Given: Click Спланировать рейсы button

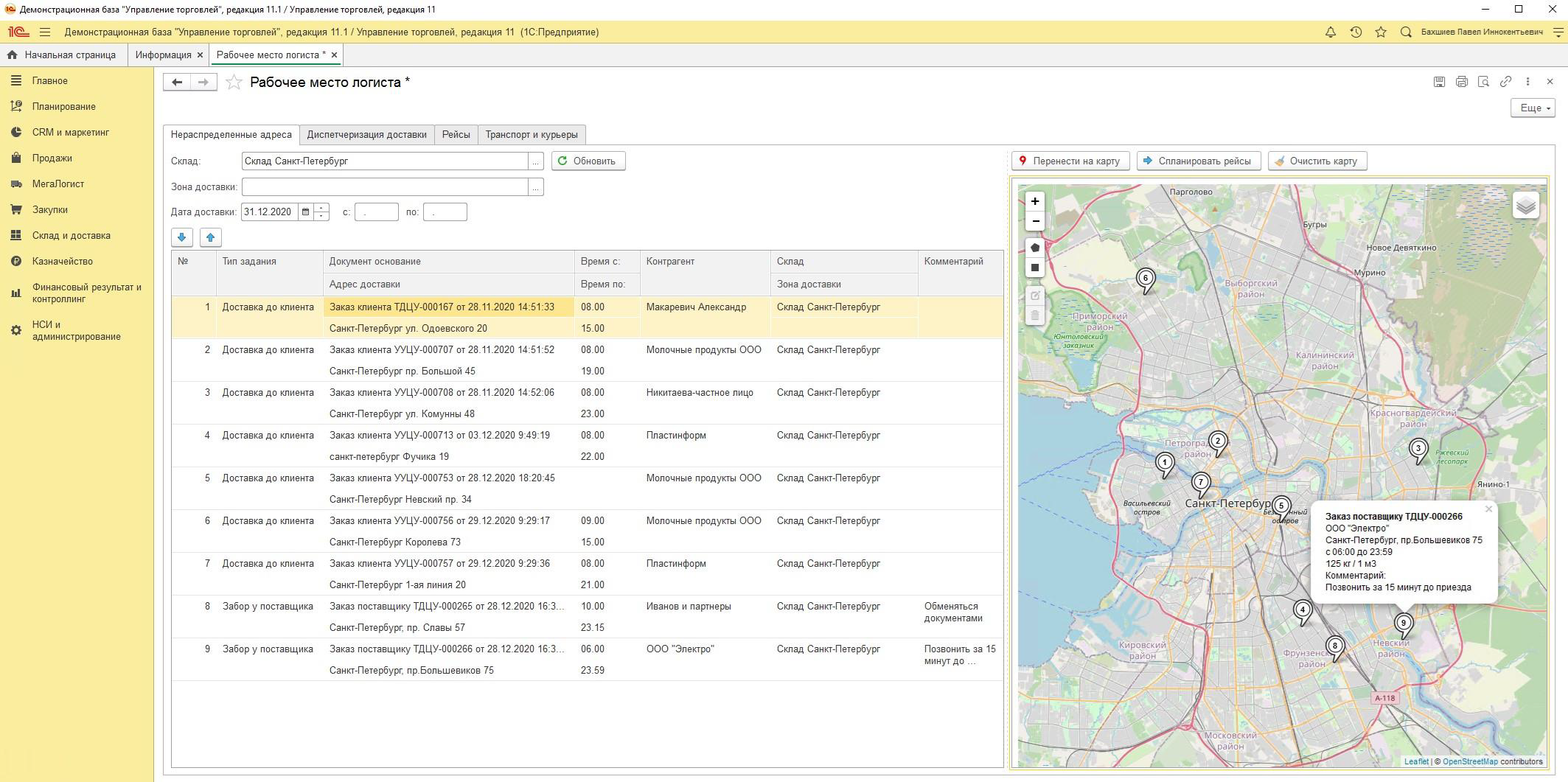Looking at the screenshot, I should 1199,161.
